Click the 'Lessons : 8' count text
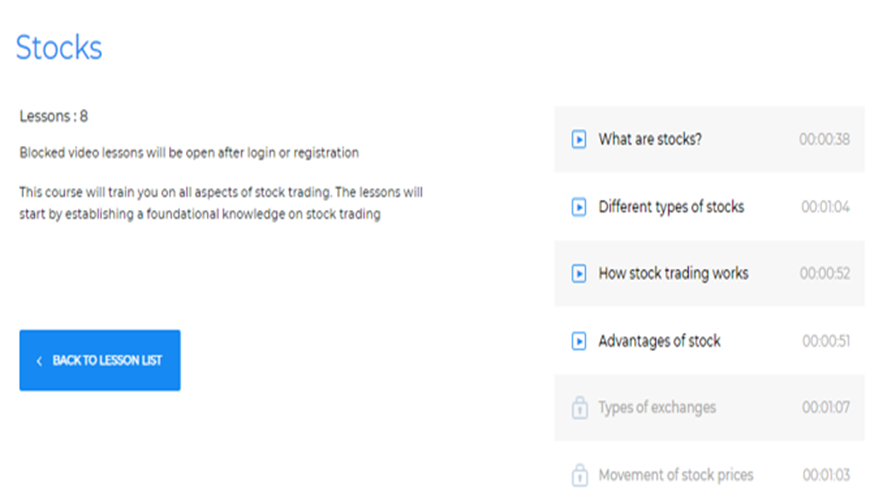 pos(54,117)
